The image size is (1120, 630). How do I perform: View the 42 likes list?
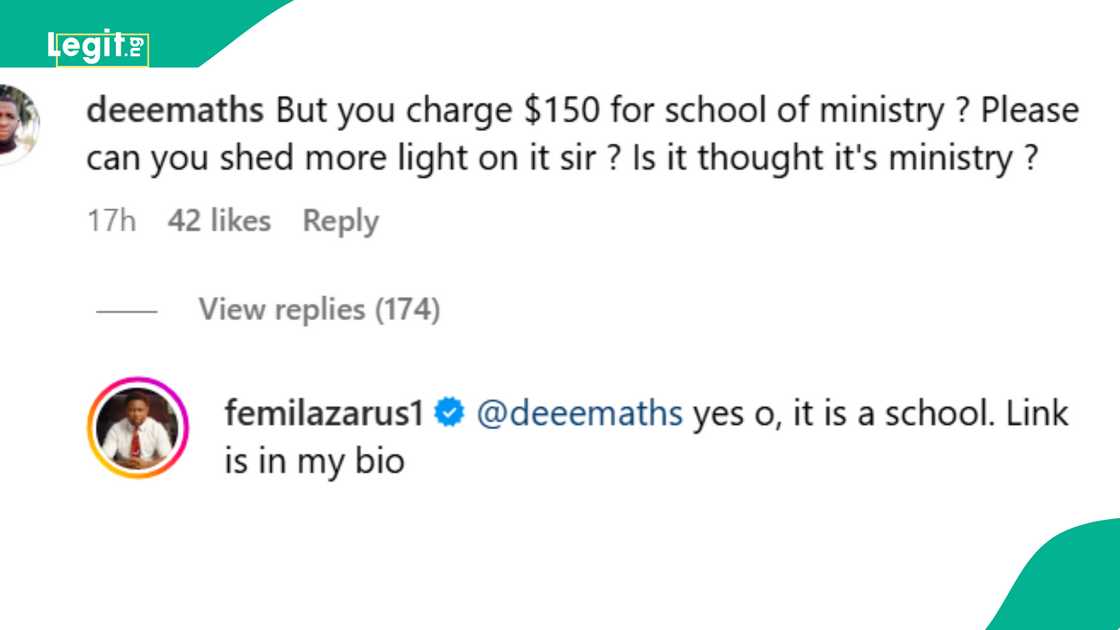(x=219, y=221)
